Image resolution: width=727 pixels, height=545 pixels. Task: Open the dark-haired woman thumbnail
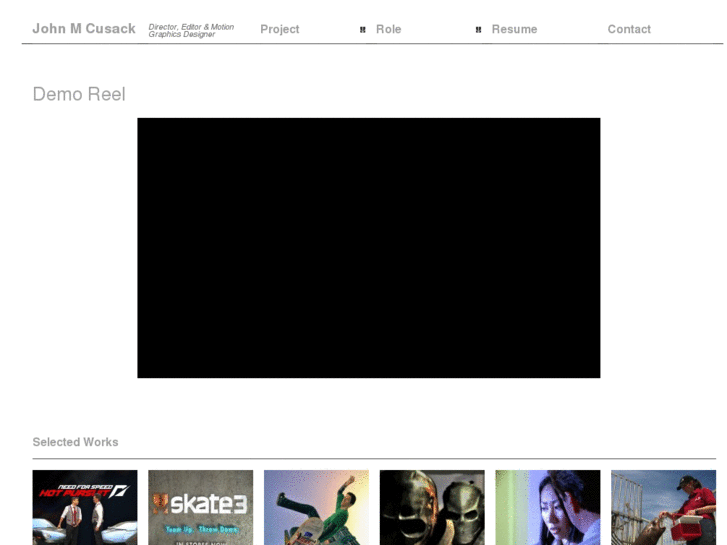(x=548, y=507)
